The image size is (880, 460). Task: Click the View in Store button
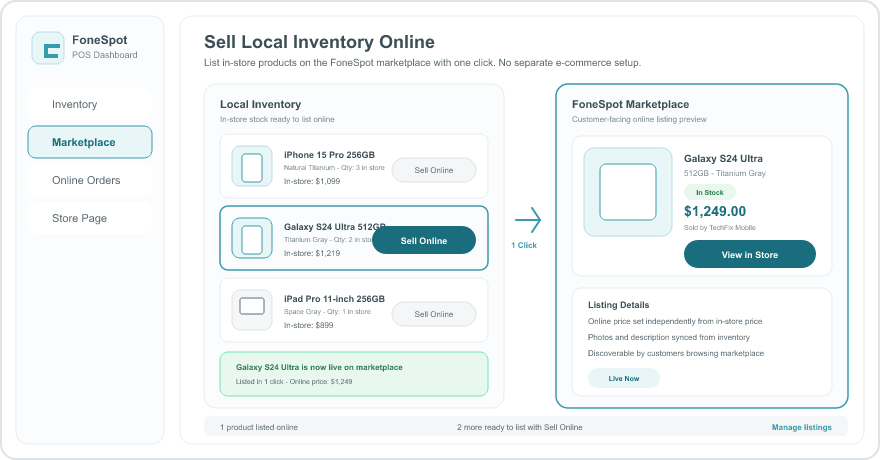point(750,254)
